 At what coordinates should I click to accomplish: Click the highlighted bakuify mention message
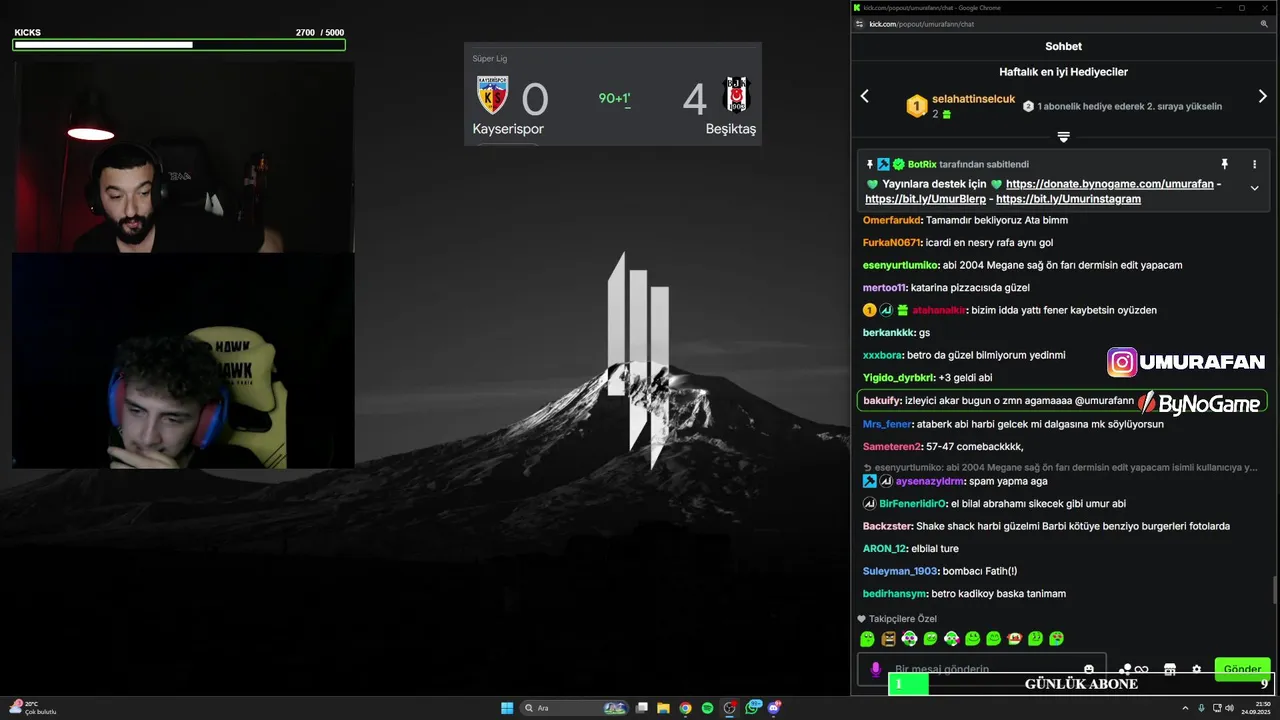[1062, 400]
